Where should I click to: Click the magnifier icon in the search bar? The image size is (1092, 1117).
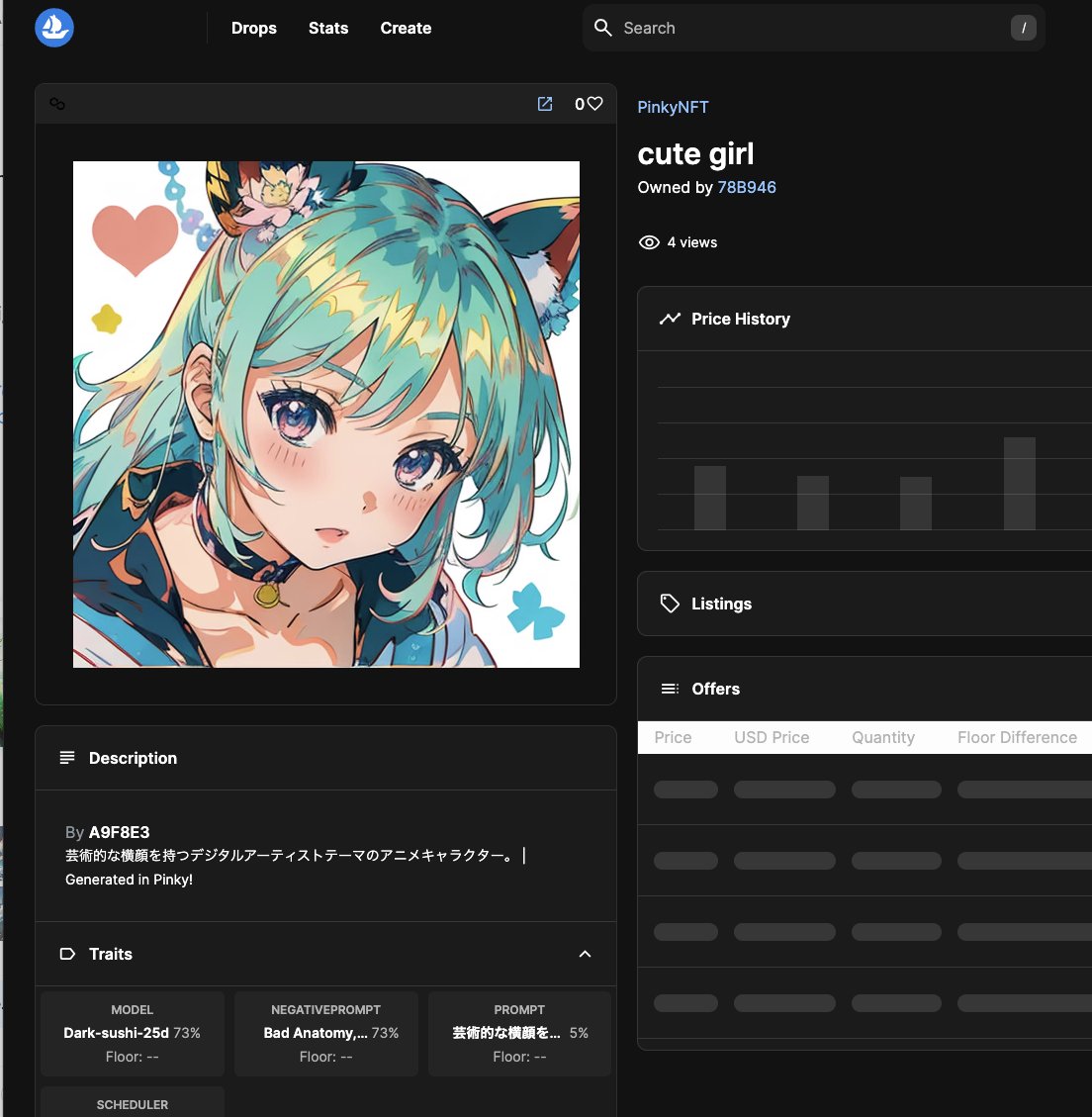click(602, 28)
